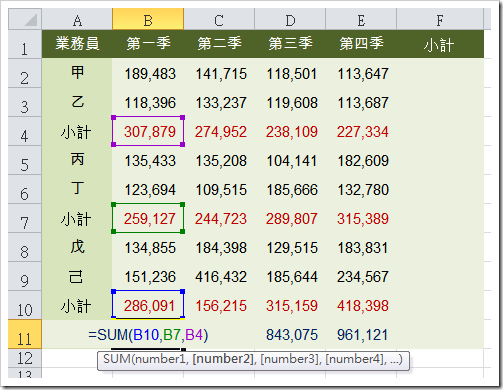
Task: Click cell with value 189,483
Action: pyautogui.click(x=148, y=73)
